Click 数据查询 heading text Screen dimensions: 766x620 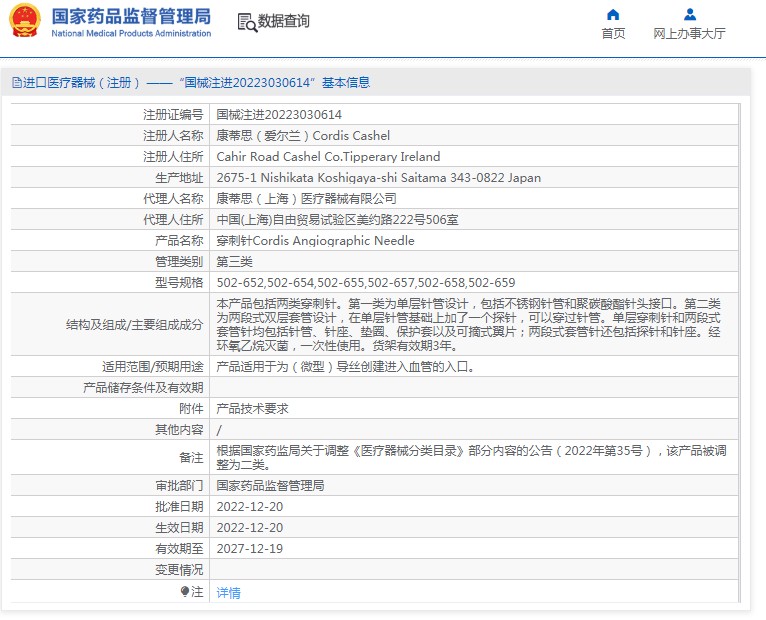click(x=283, y=21)
